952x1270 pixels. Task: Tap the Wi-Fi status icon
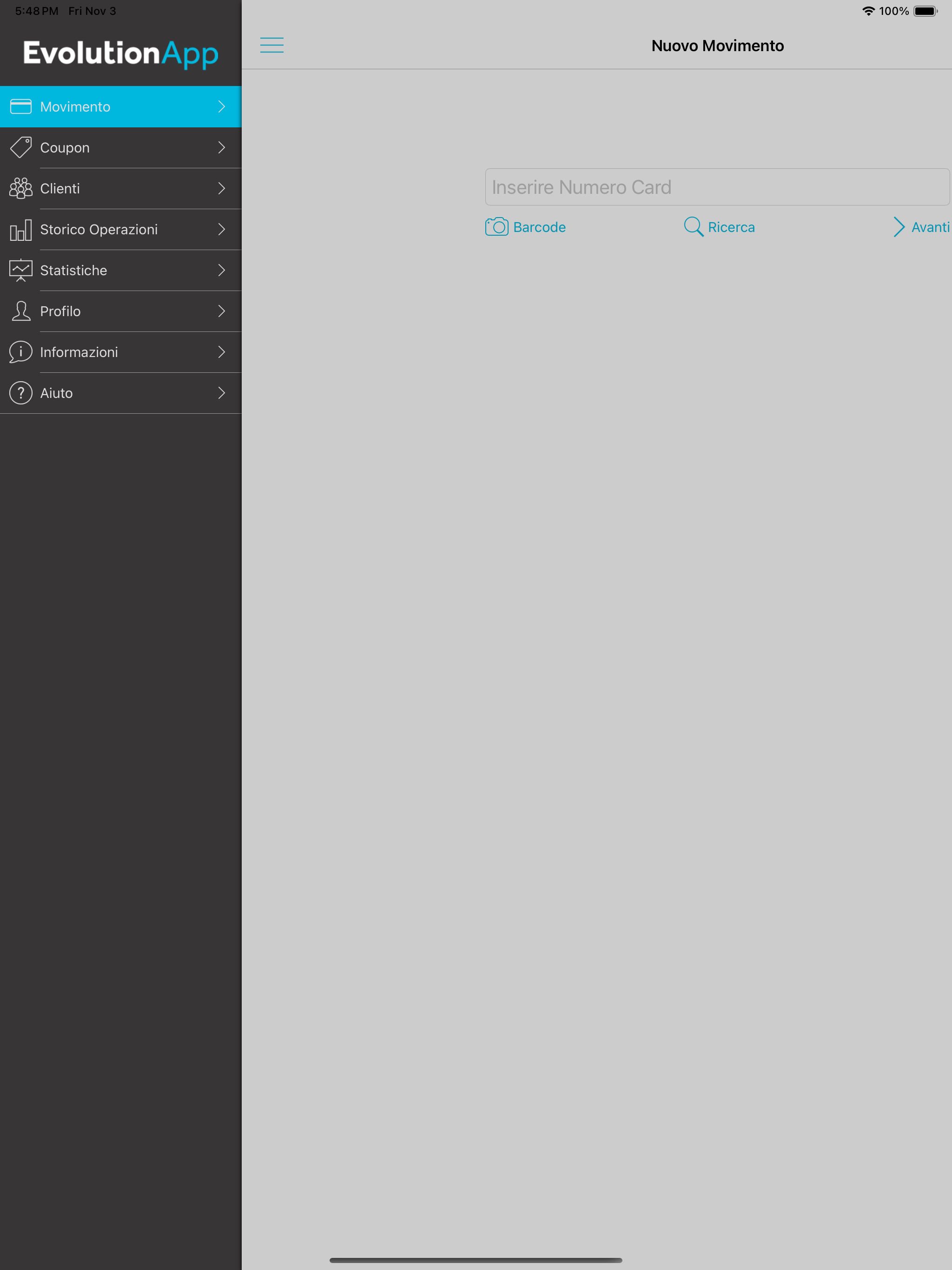tap(868, 11)
